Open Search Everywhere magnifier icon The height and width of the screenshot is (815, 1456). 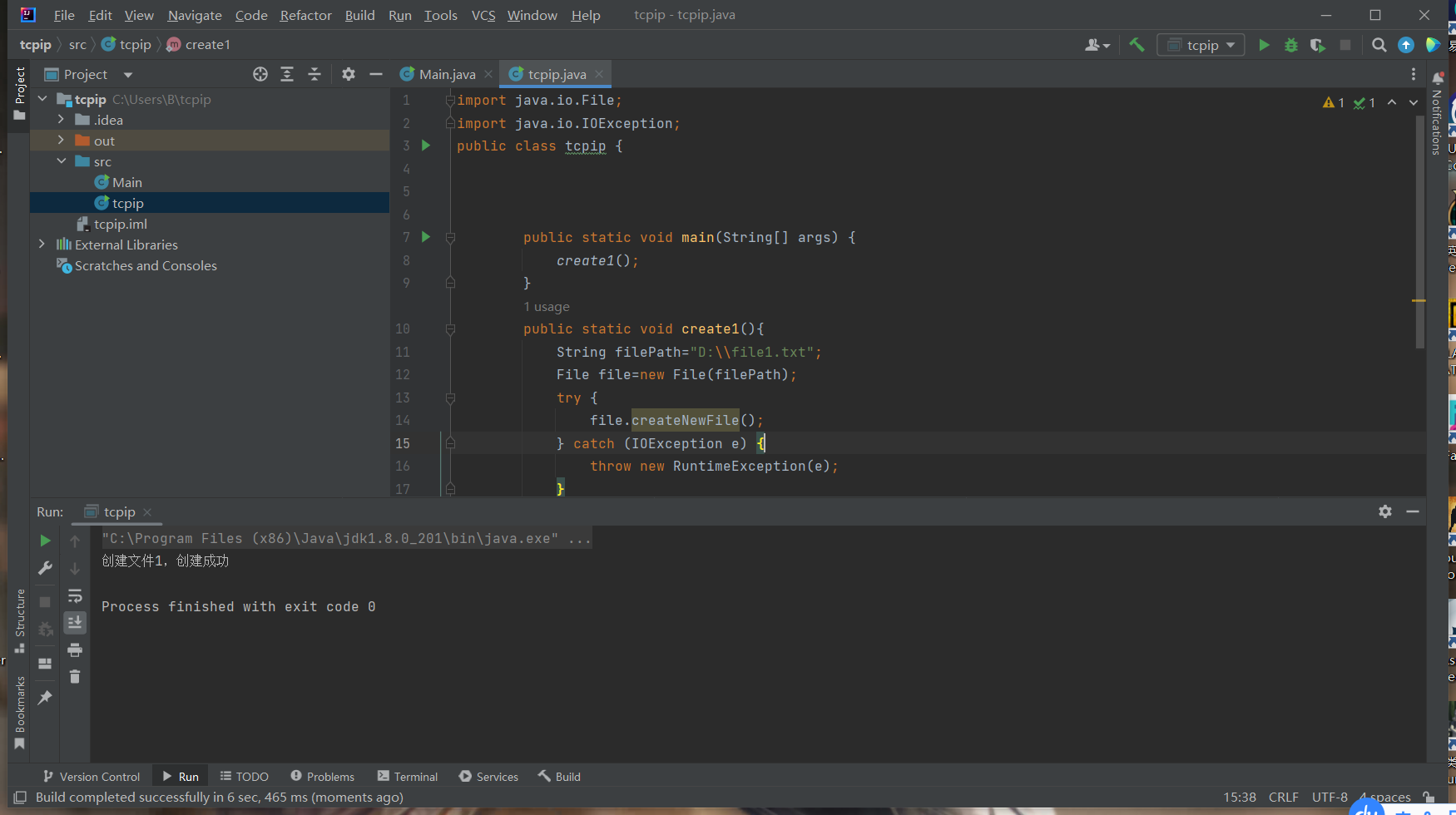click(x=1379, y=45)
